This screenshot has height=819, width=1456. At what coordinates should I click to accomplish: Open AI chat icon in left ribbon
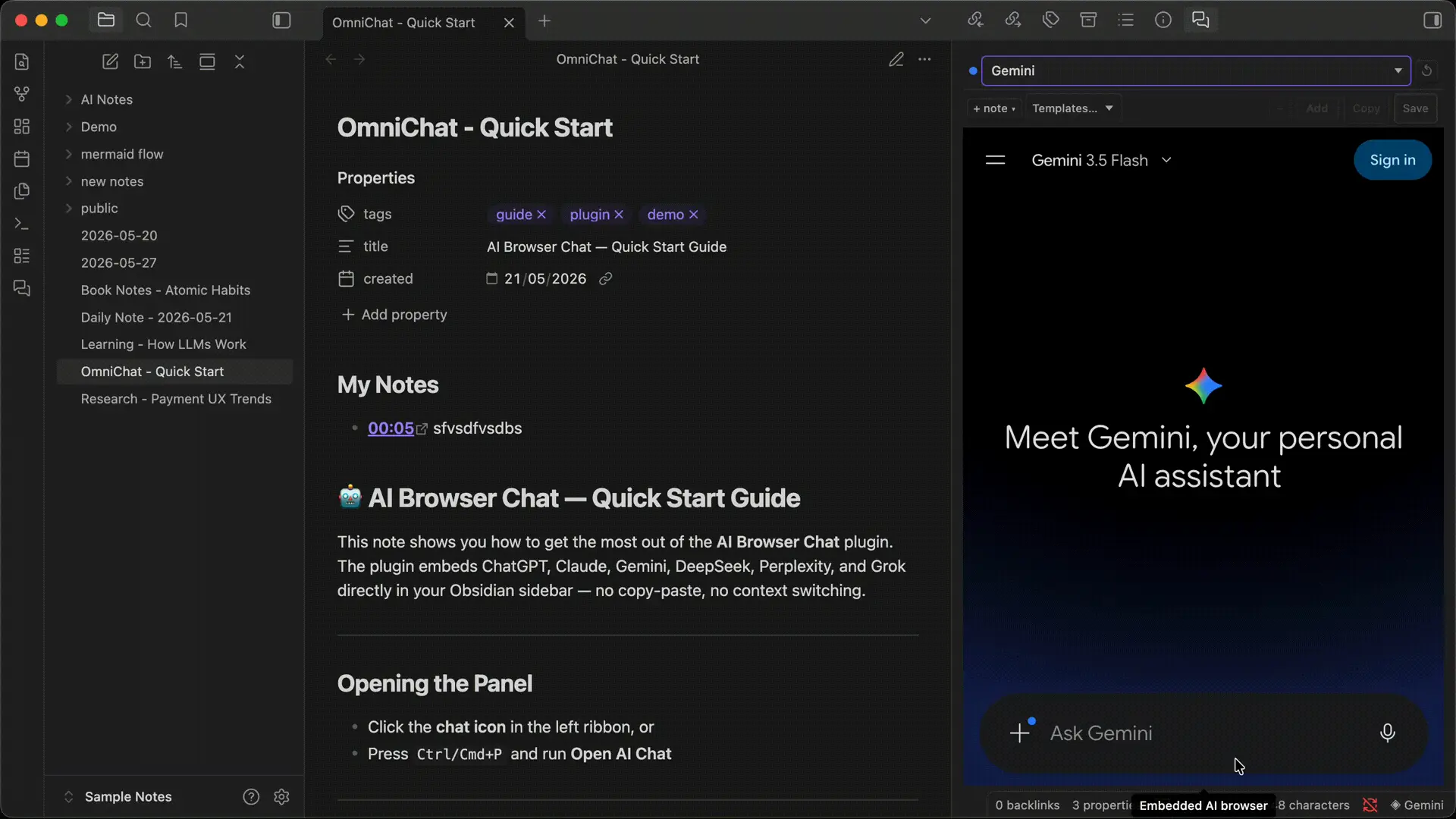pyautogui.click(x=22, y=288)
